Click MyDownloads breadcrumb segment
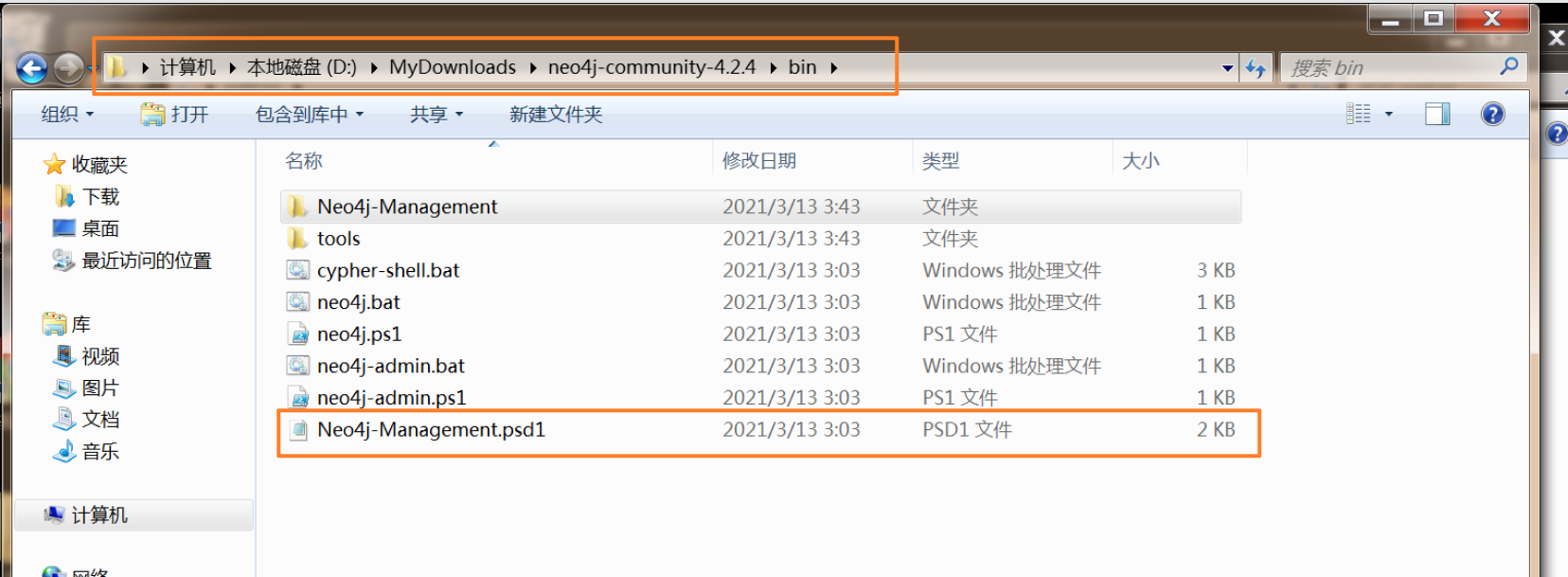Screen dimensions: 1568x577 pyautogui.click(x=453, y=67)
